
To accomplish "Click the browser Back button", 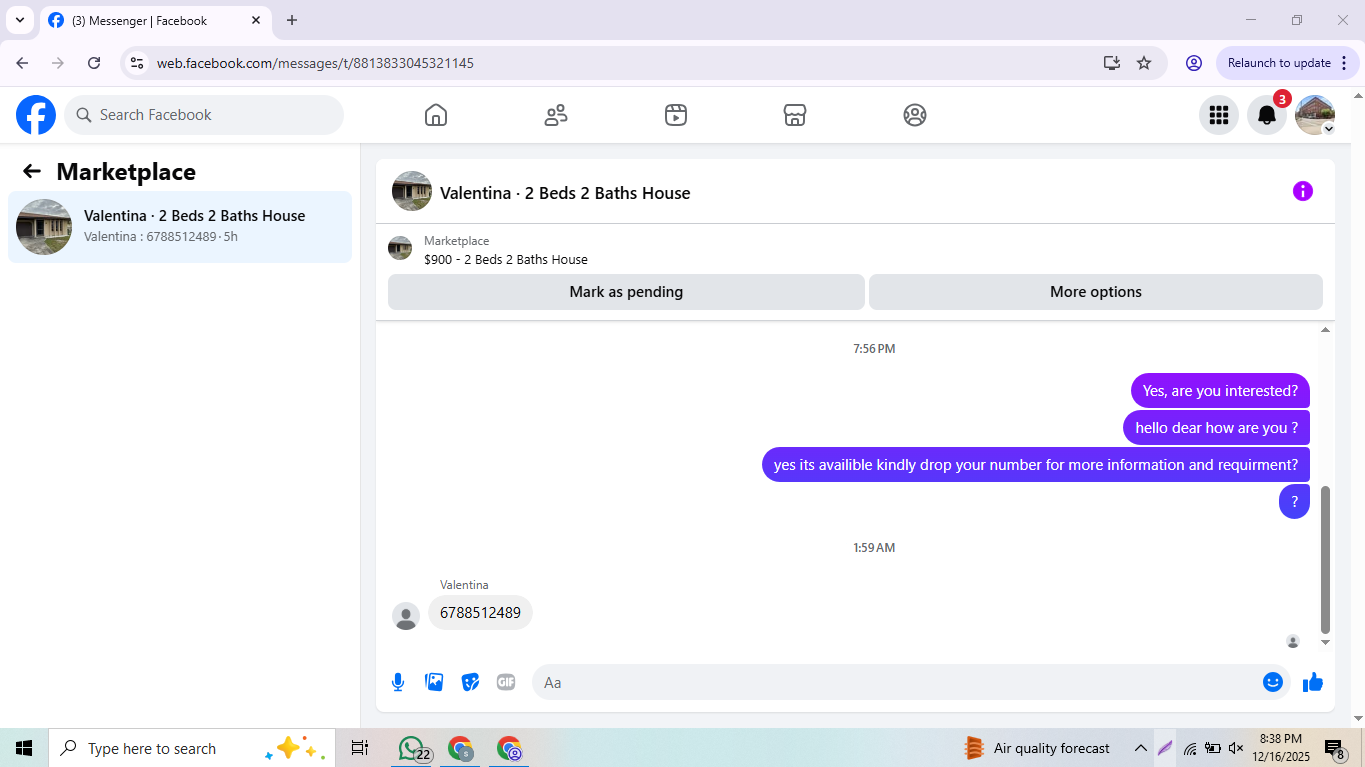I will tap(22, 63).
